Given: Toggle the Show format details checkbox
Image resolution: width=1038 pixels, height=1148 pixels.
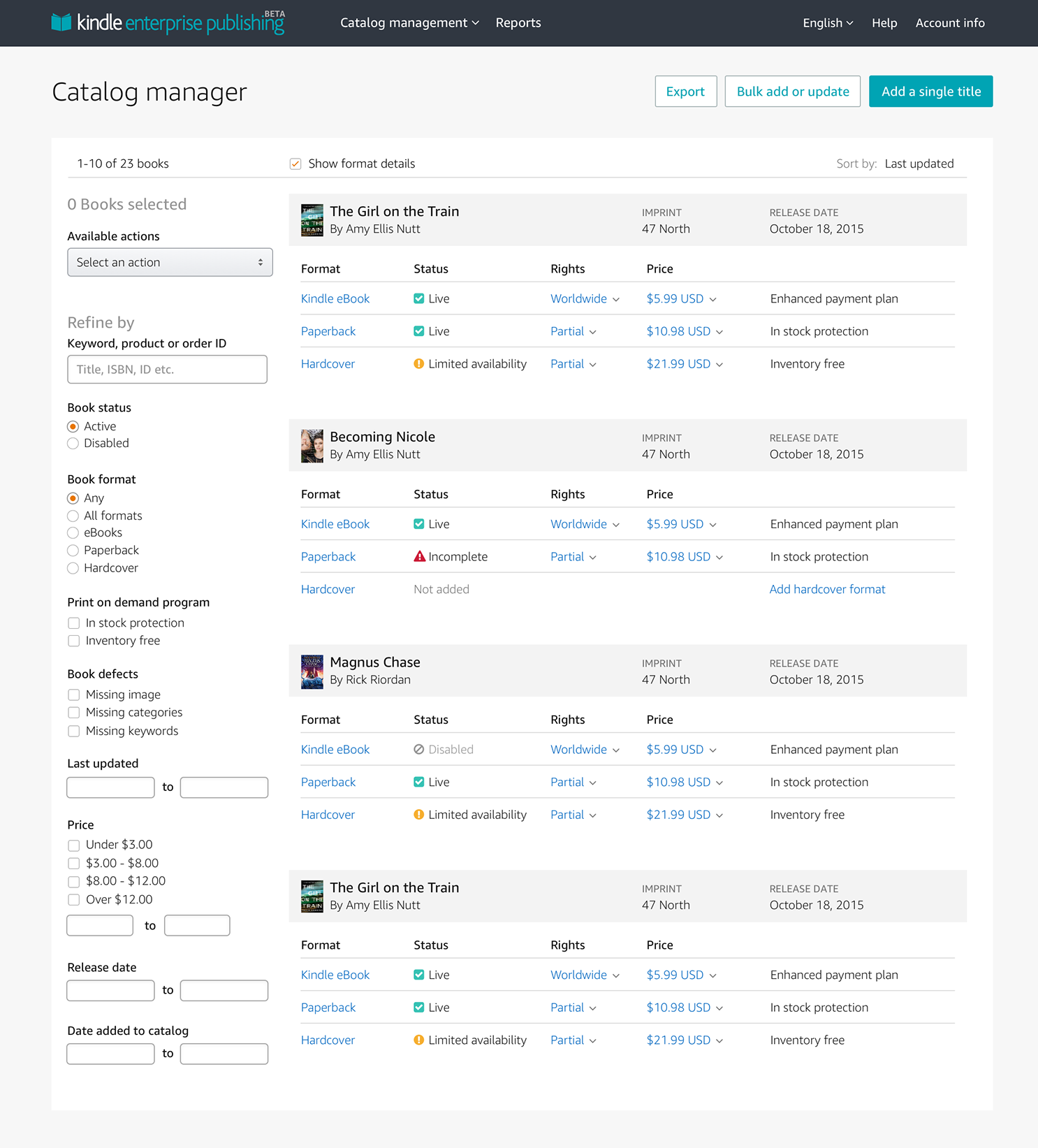Looking at the screenshot, I should (x=295, y=164).
